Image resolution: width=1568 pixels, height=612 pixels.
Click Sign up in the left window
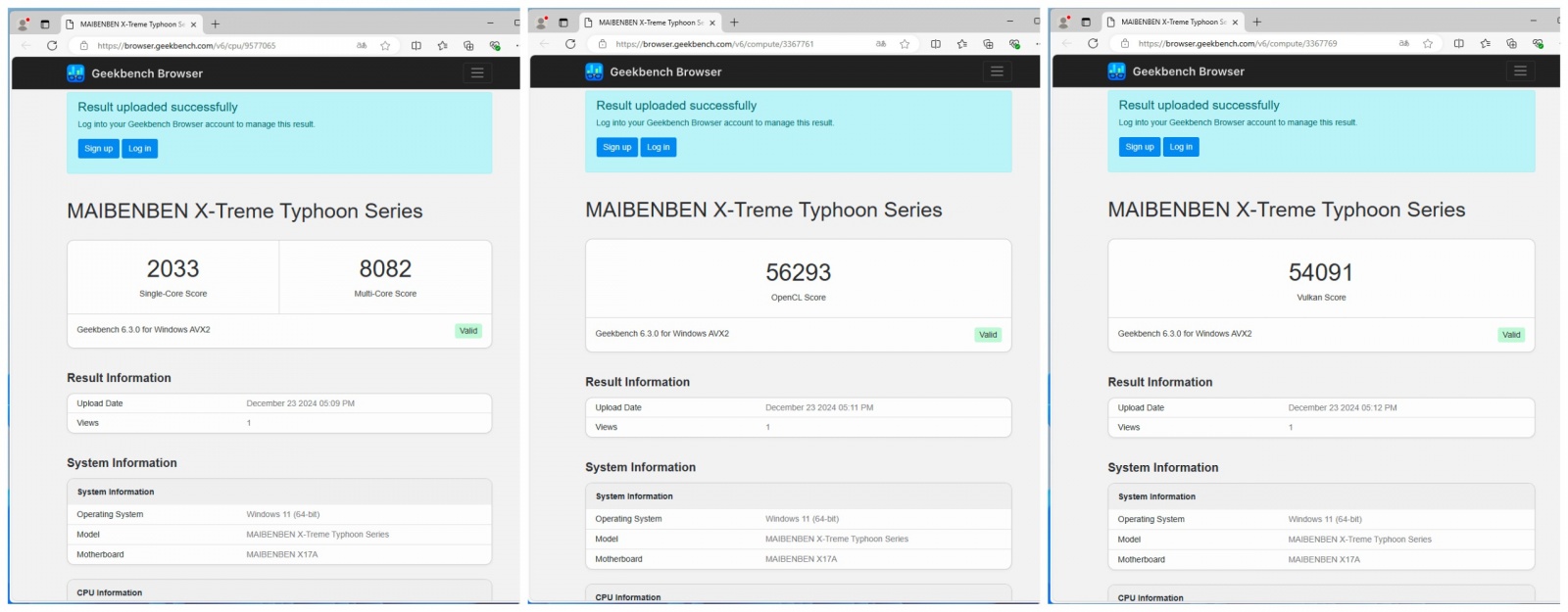pos(98,149)
